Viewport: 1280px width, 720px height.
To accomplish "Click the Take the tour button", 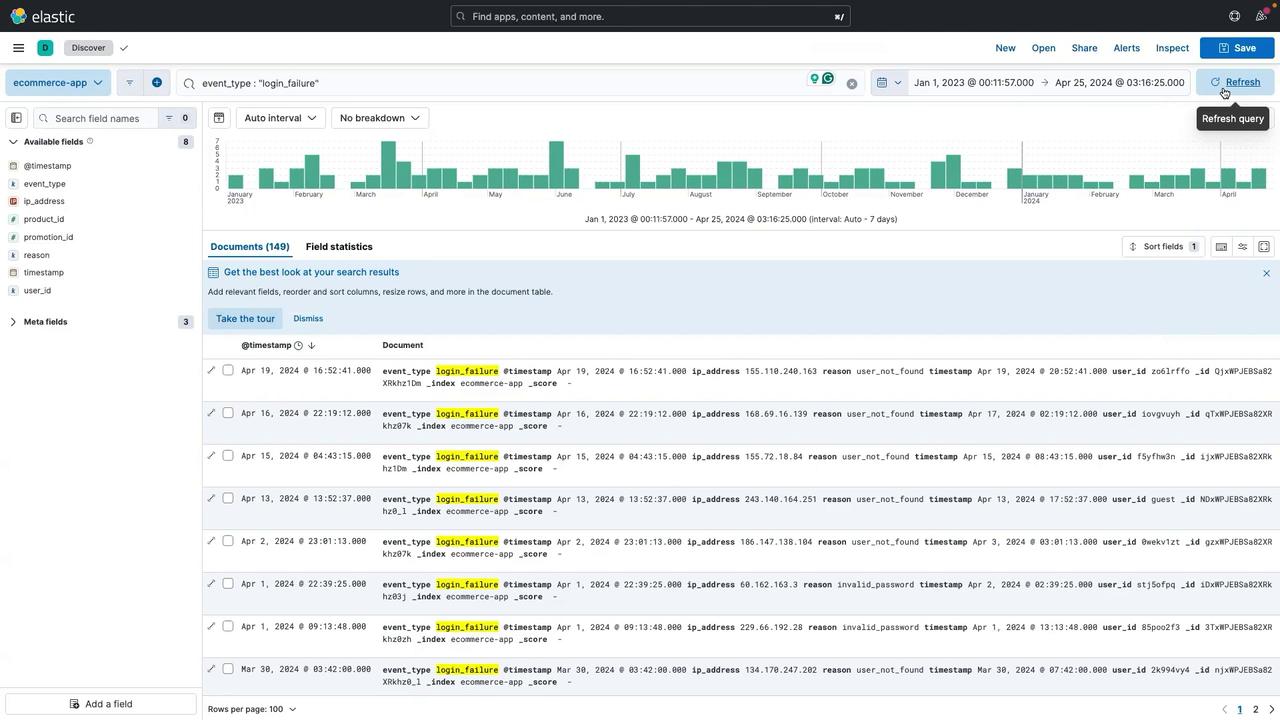I will [x=245, y=319].
